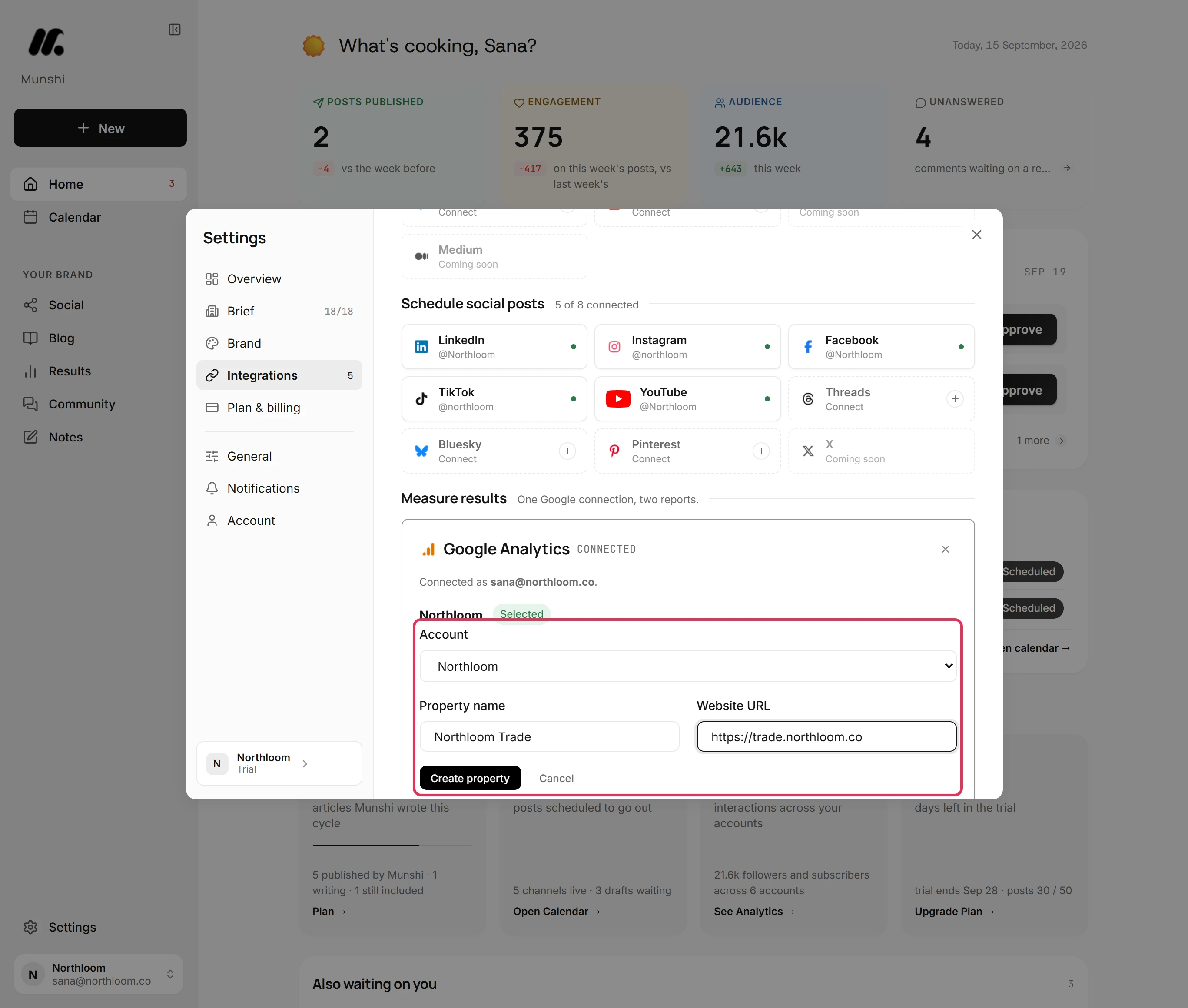Click the Medium coming soon card
The width and height of the screenshot is (1188, 1008).
click(x=494, y=257)
